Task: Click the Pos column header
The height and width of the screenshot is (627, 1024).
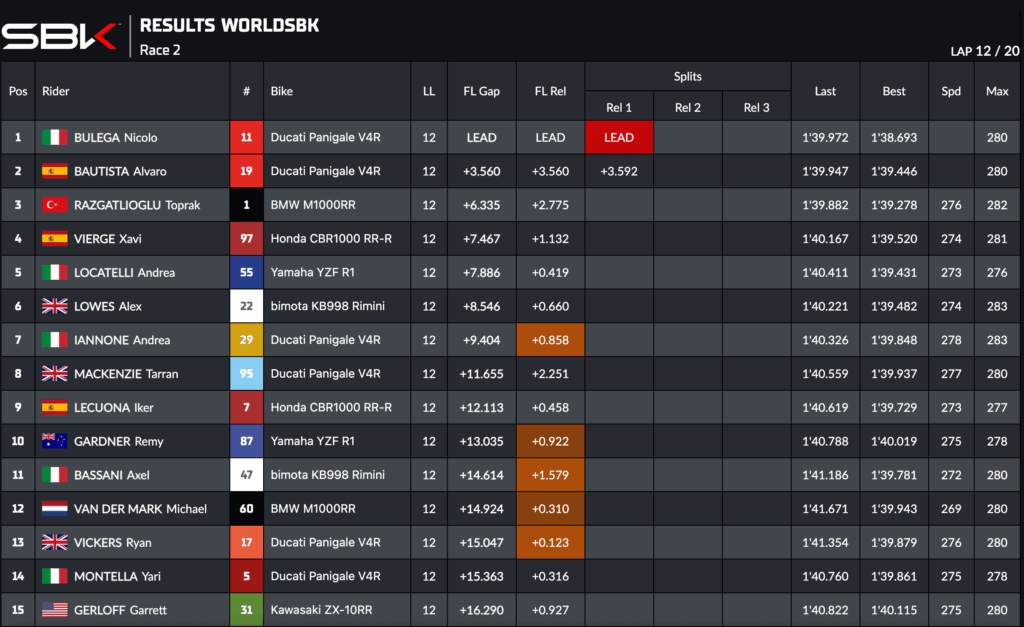Action: point(18,91)
